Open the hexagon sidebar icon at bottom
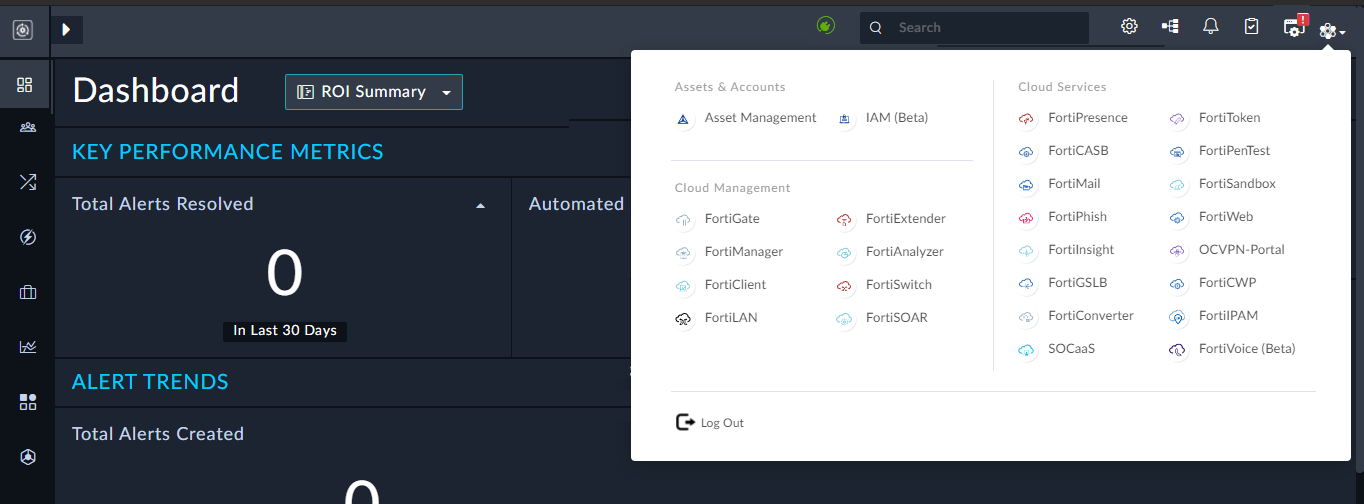Image resolution: width=1364 pixels, height=504 pixels. [27, 457]
